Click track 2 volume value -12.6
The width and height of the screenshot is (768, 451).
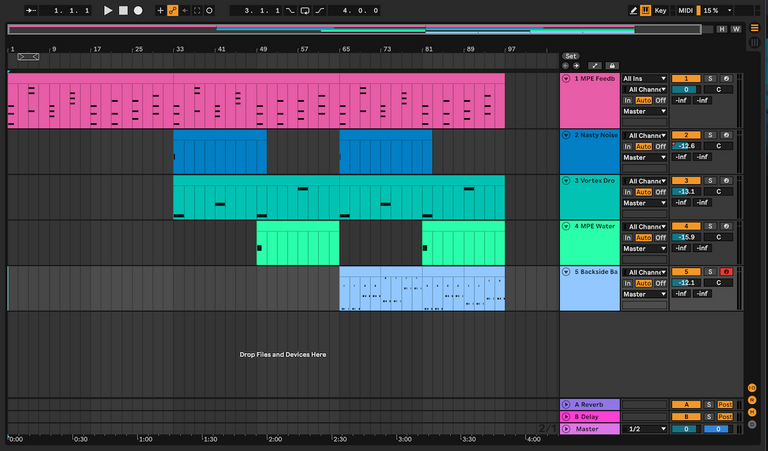tap(686, 146)
